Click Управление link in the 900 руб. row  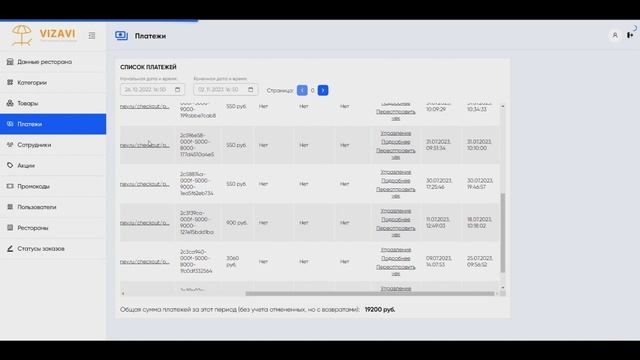tap(396, 211)
